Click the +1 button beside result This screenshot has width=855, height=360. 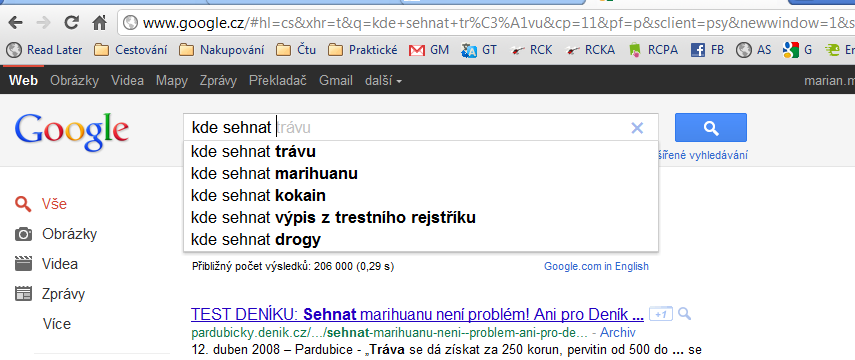coord(661,314)
